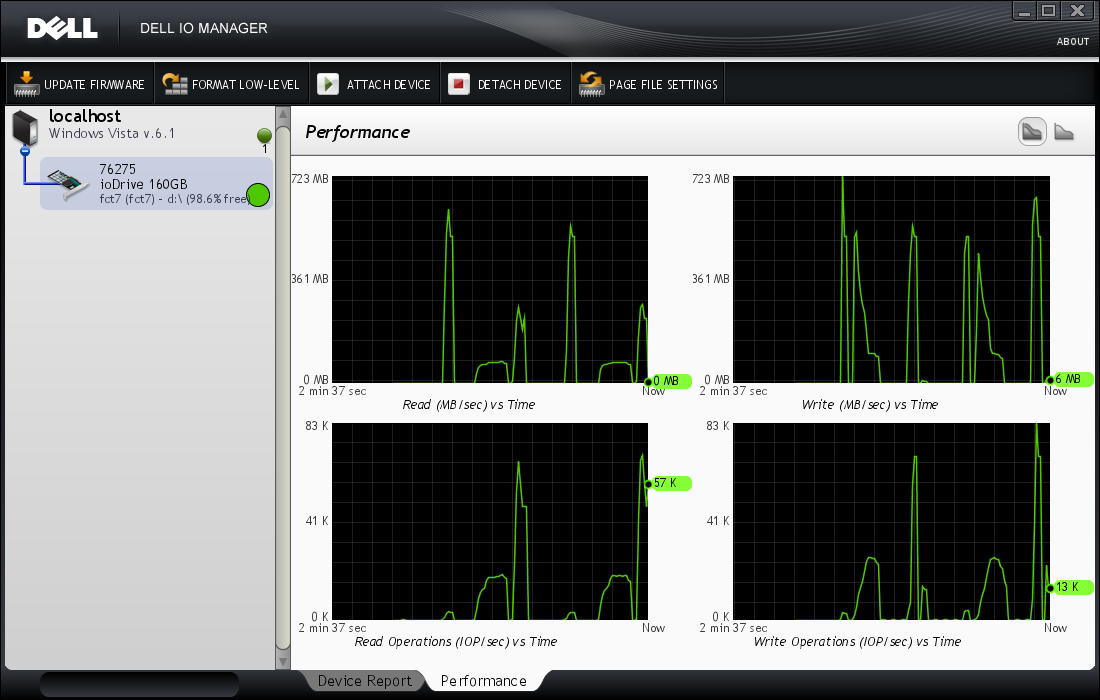
Task: Click the Detach Device stop icon
Action: [x=459, y=84]
